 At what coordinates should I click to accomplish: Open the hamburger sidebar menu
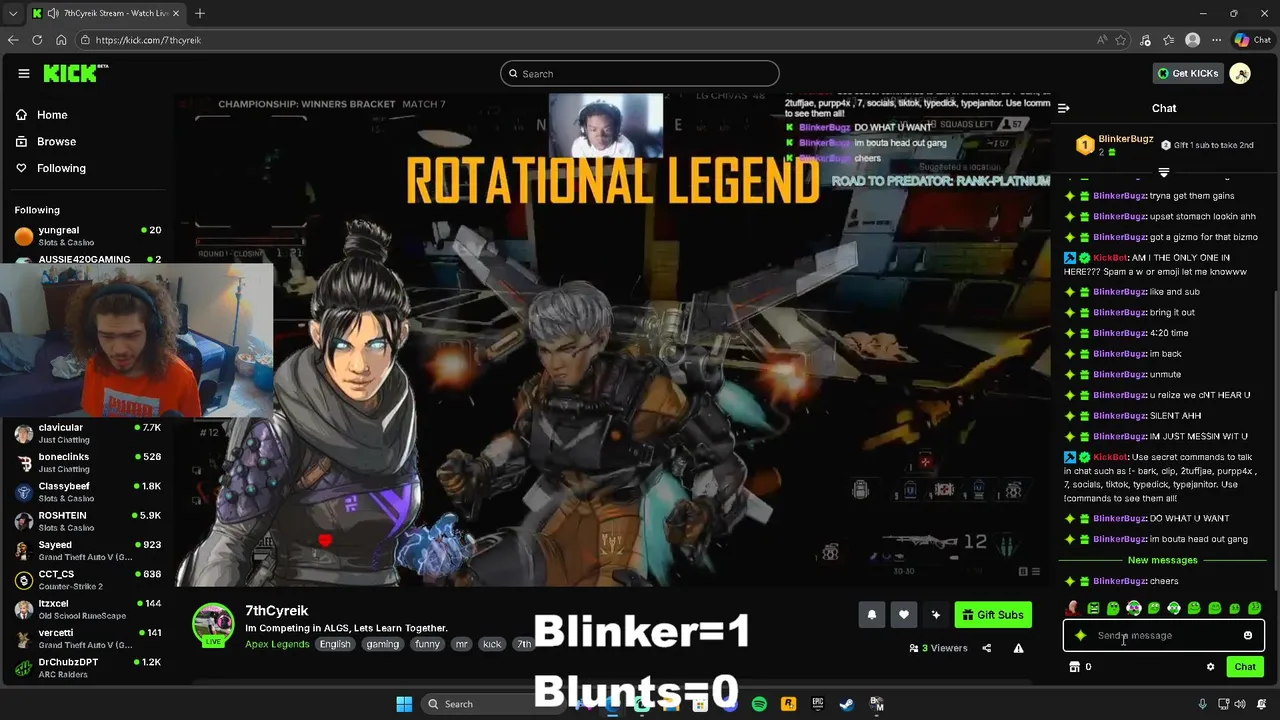(x=23, y=73)
